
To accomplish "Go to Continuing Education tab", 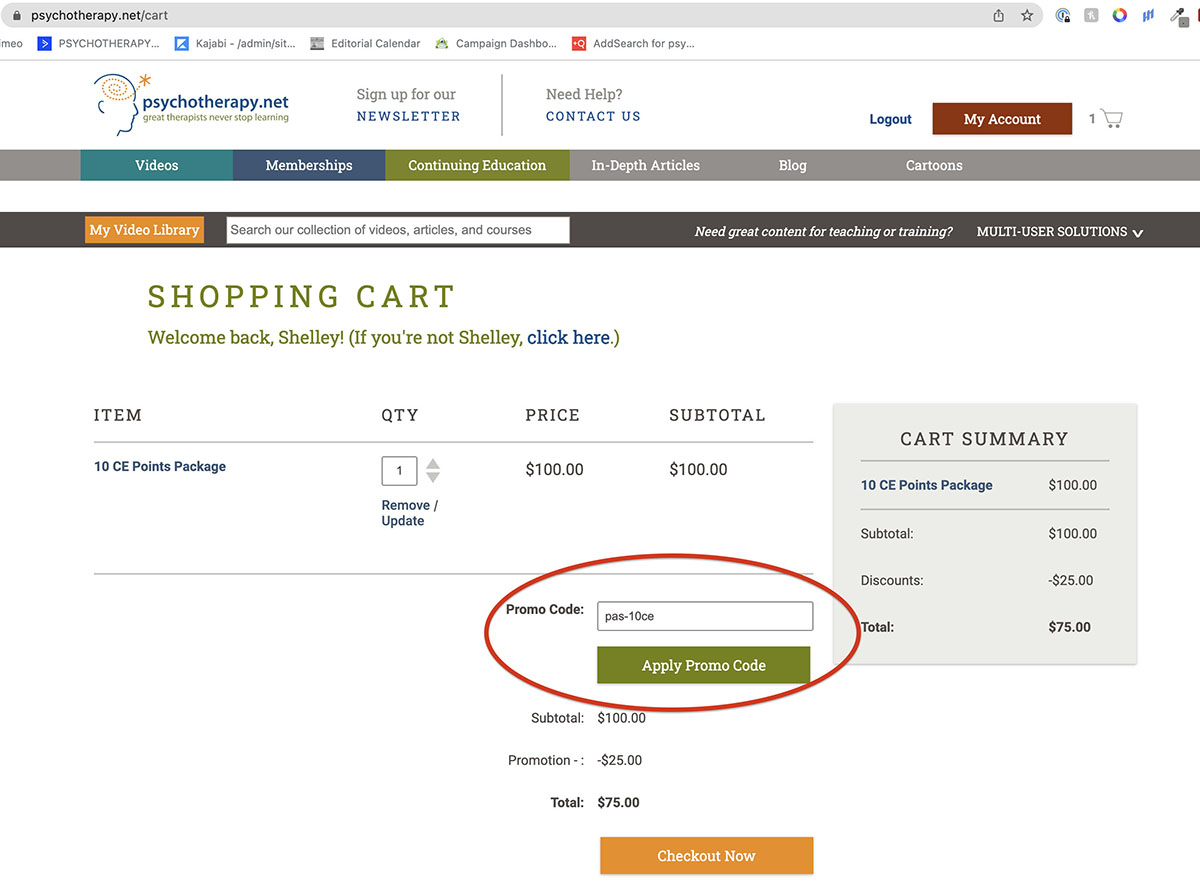I will [477, 165].
